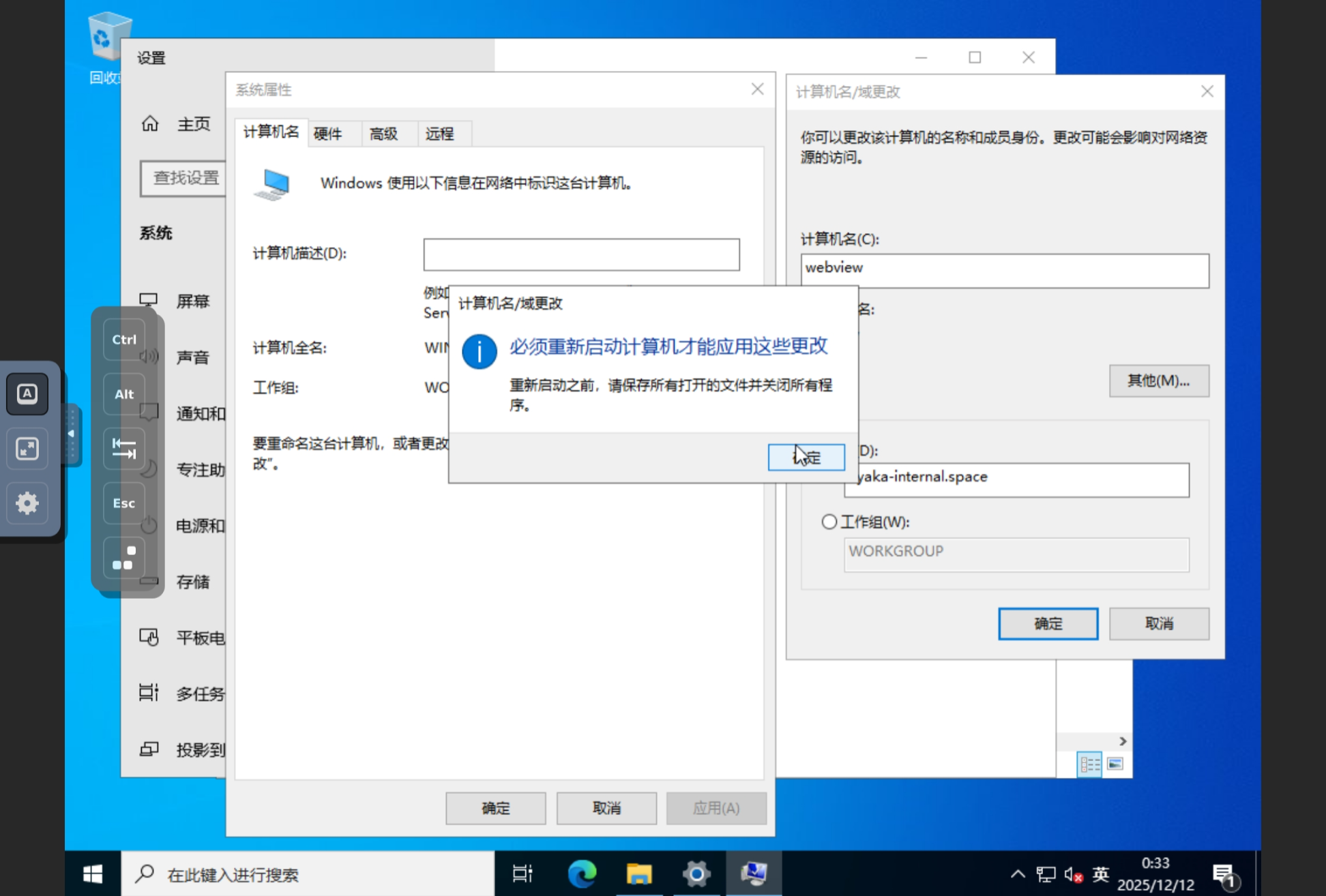Click the right scroll arrow chevron
This screenshot has height=896, width=1326.
(x=1123, y=741)
